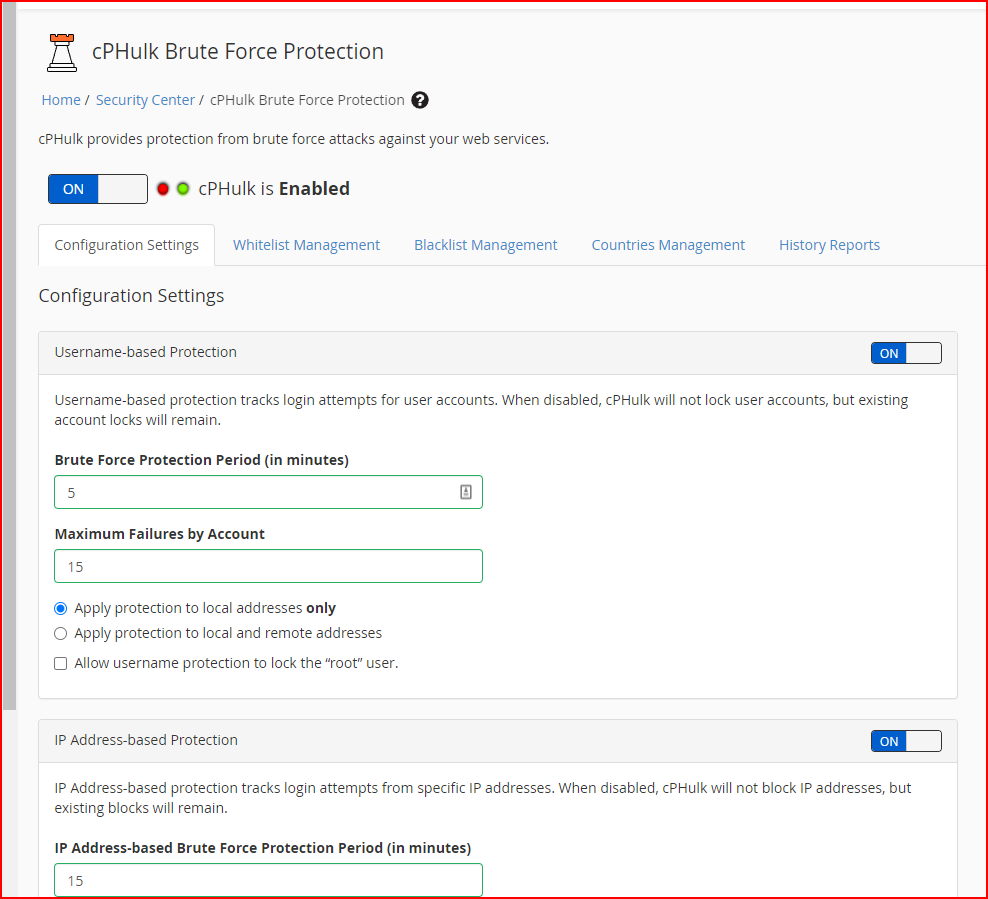Click 'Brute Force Protection Period (in minutes)' label
The height and width of the screenshot is (899, 988).
pos(202,460)
